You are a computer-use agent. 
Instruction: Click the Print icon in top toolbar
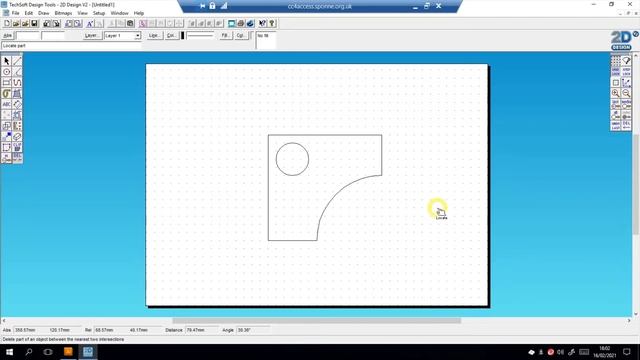[241, 24]
